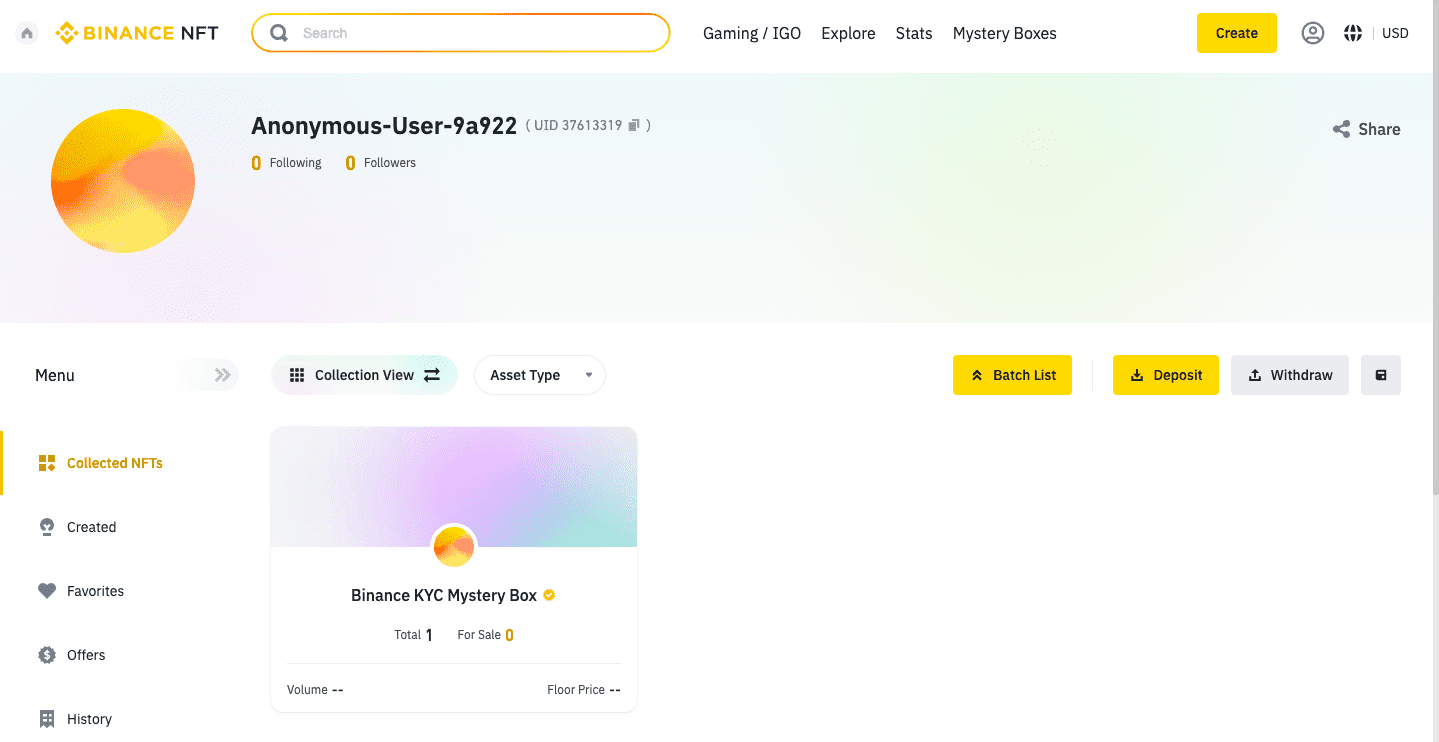Click the UID 37613319 text

(x=578, y=125)
